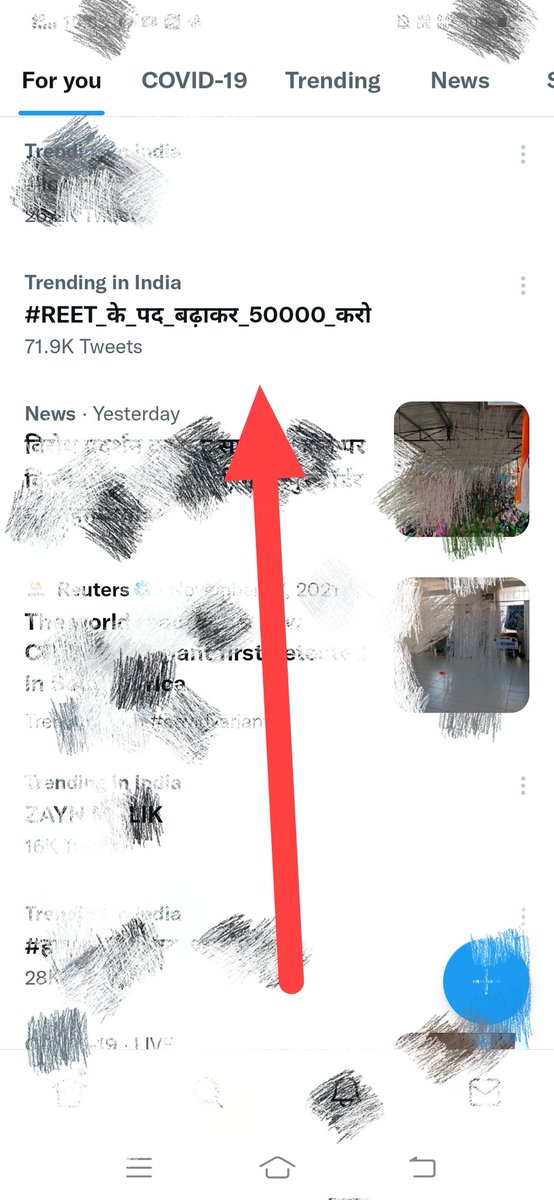Tap the blue compose tweet floating button
Screen dimensions: 554x1200
487,982
